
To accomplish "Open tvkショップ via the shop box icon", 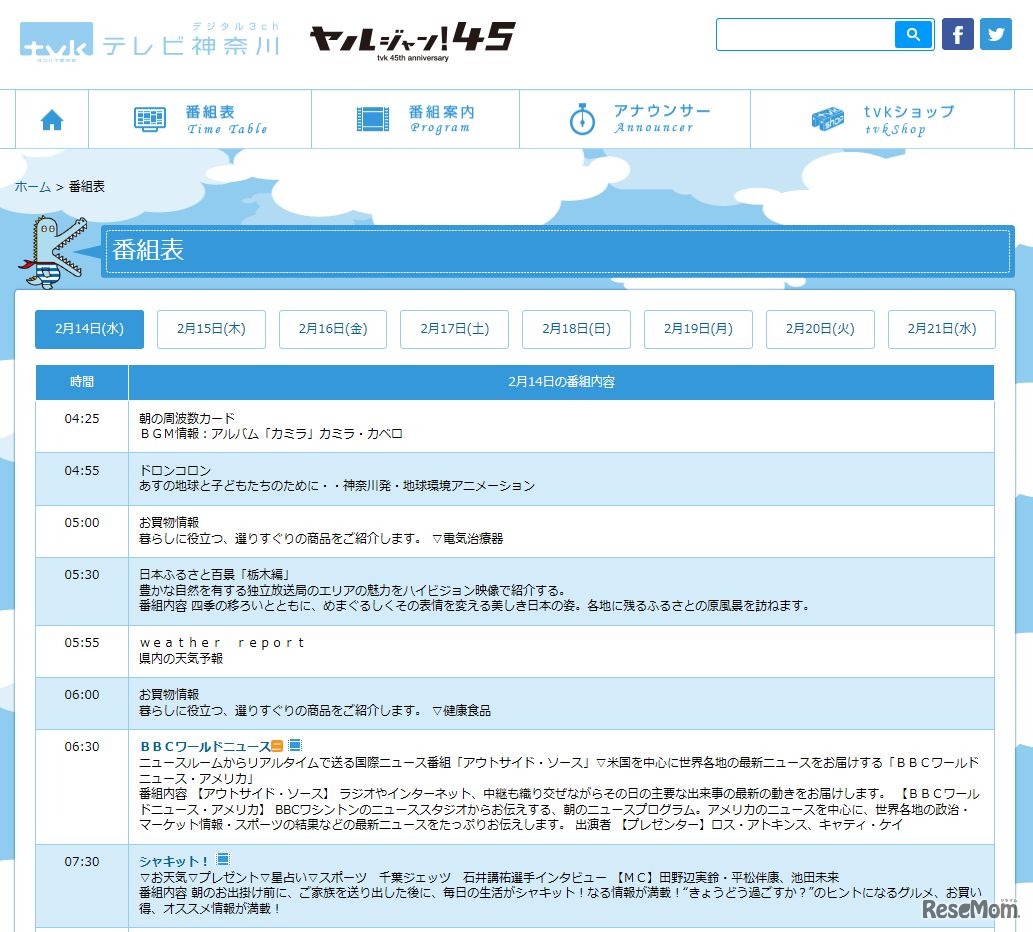I will click(829, 118).
